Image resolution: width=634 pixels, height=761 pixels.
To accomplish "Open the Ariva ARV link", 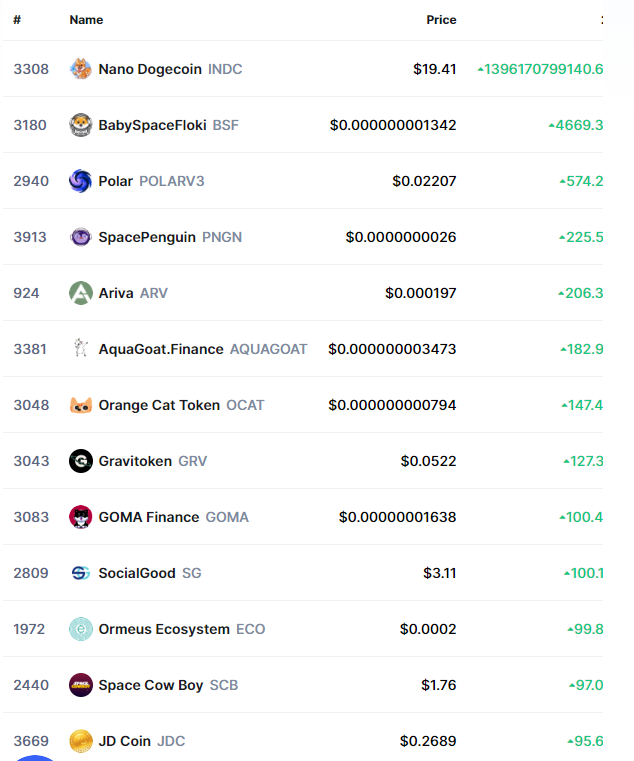I will (133, 293).
